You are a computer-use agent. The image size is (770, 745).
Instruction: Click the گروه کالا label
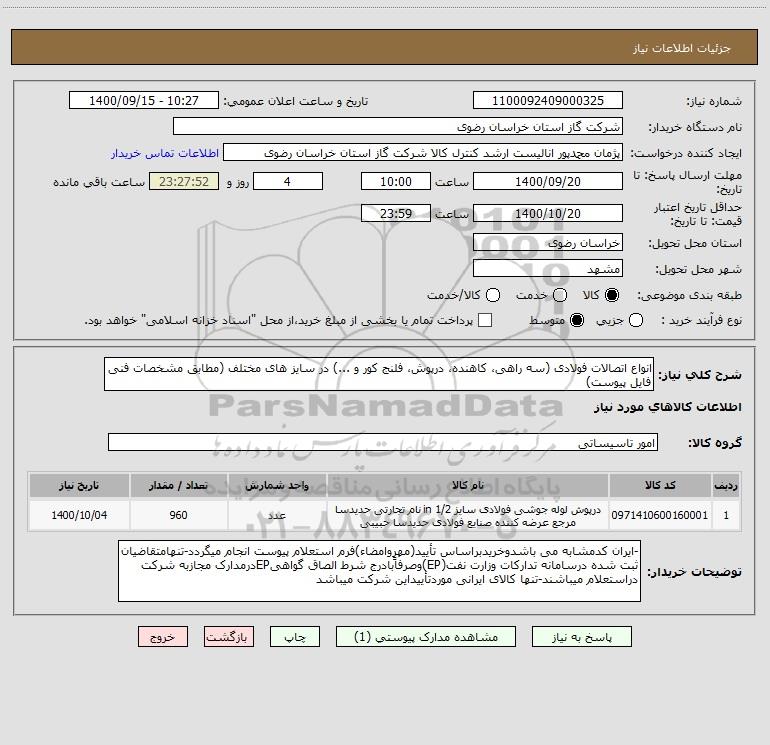pyautogui.click(x=715, y=443)
